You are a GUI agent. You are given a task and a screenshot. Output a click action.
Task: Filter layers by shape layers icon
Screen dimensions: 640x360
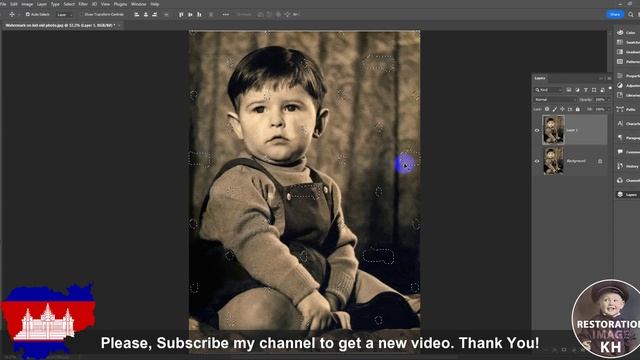pyautogui.click(x=594, y=90)
